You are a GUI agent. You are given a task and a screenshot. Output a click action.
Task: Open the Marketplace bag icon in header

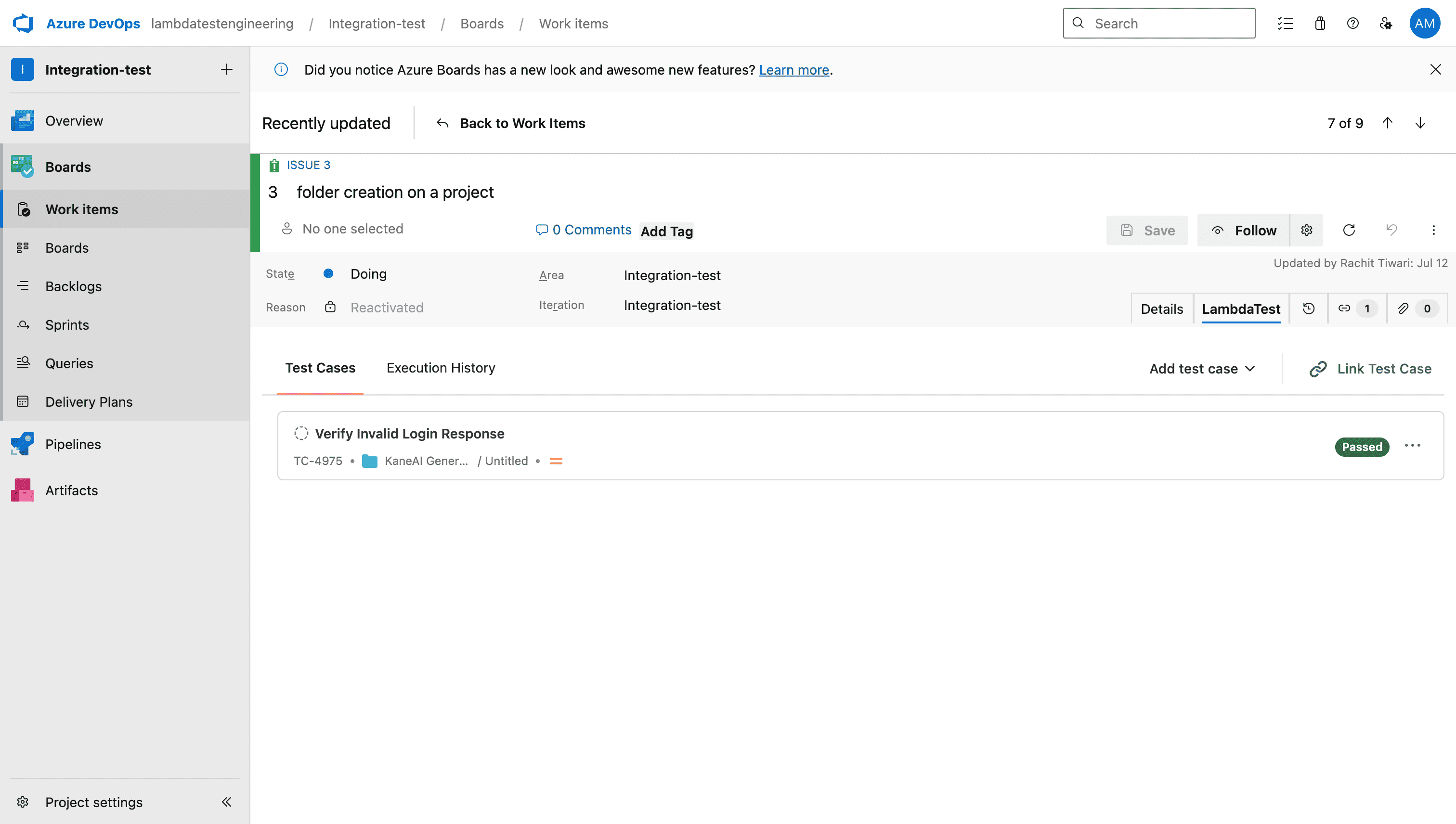click(x=1320, y=23)
